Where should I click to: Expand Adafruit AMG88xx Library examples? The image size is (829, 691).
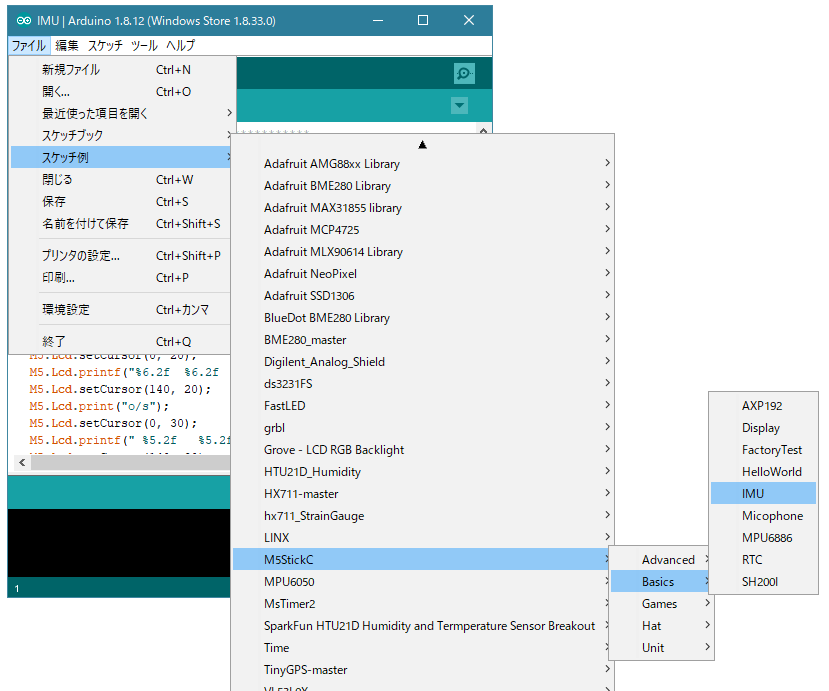(423, 163)
